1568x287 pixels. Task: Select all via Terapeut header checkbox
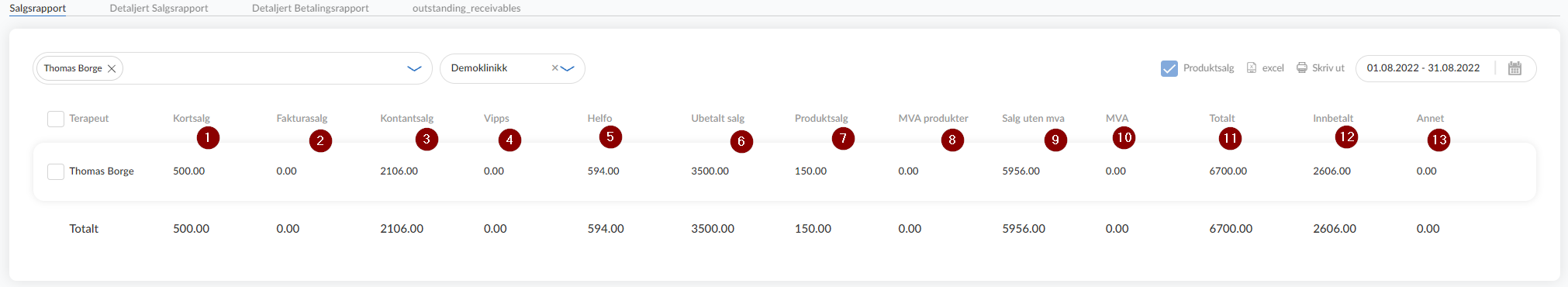56,119
